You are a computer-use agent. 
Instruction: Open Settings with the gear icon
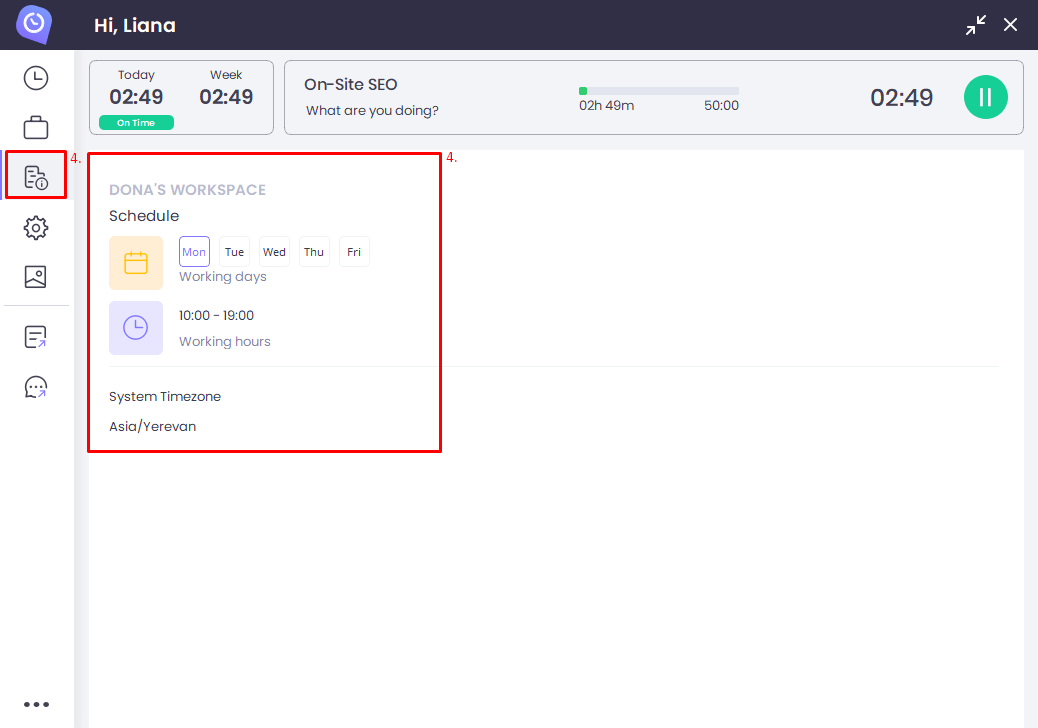(36, 227)
